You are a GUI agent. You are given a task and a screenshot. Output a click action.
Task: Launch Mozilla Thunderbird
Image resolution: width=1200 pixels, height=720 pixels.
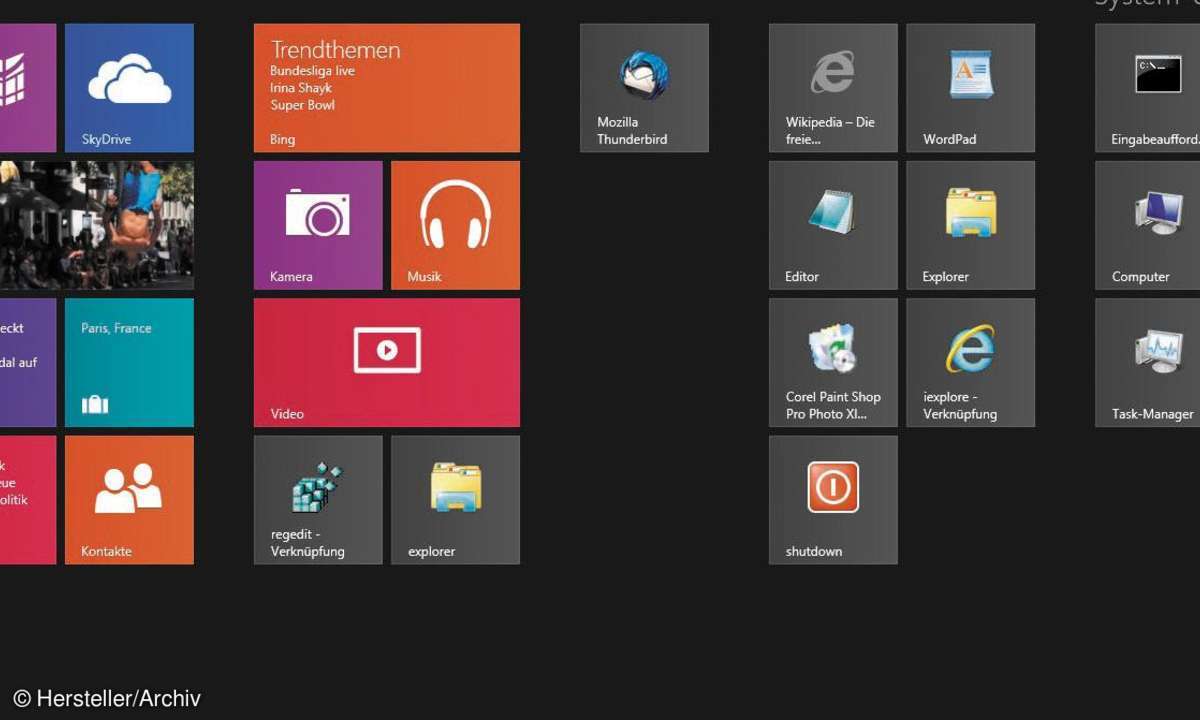coord(644,88)
